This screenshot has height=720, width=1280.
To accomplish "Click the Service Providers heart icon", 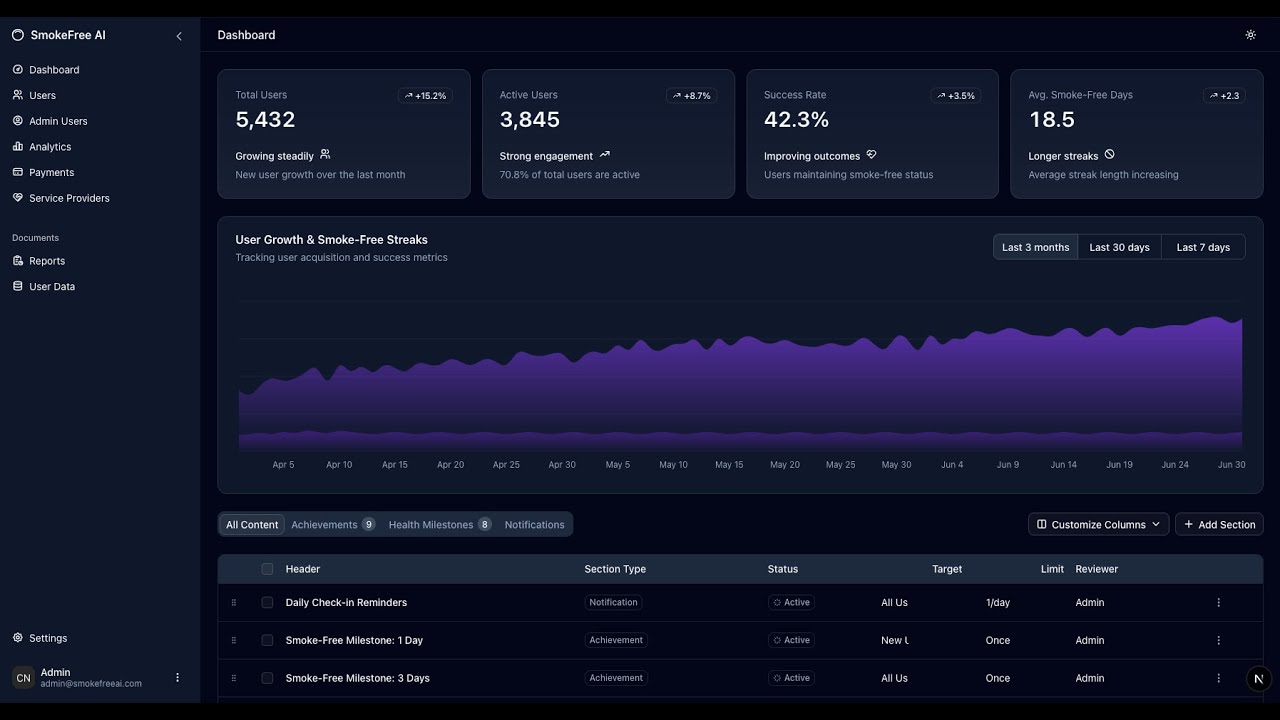I will point(18,198).
